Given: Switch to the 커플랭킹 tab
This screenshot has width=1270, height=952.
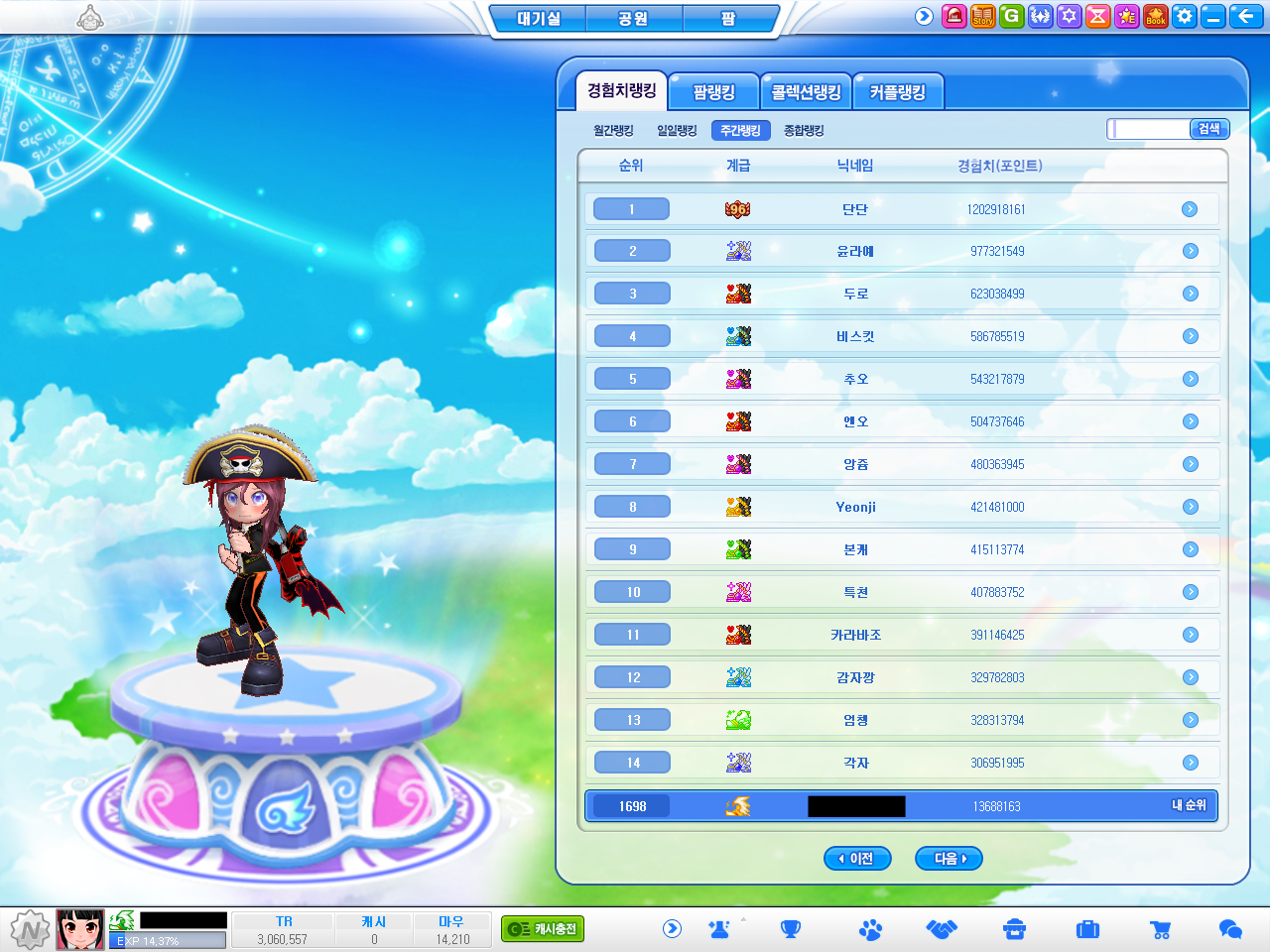Looking at the screenshot, I should point(898,92).
